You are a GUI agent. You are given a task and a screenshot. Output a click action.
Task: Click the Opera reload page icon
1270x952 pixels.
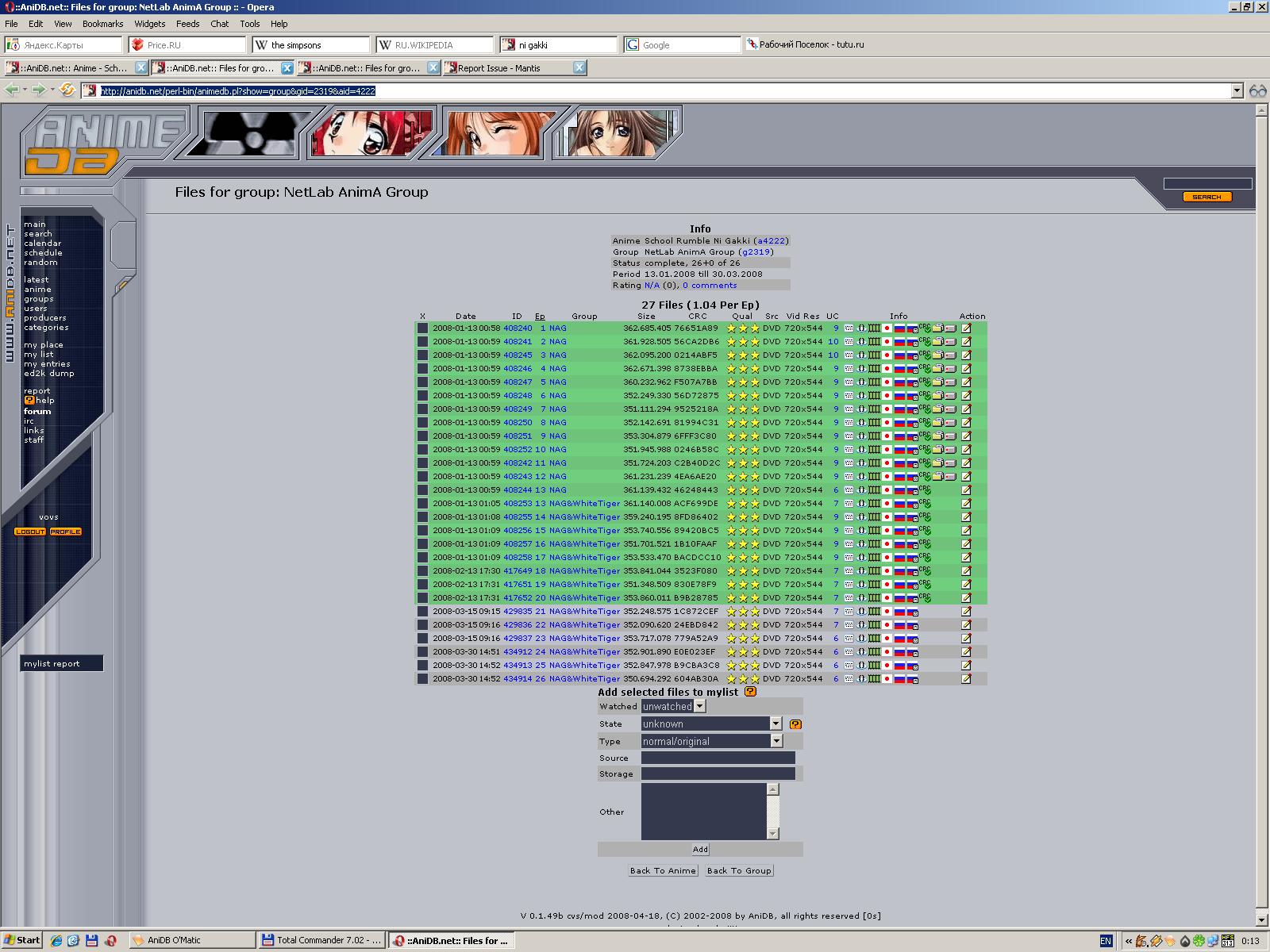click(x=67, y=90)
